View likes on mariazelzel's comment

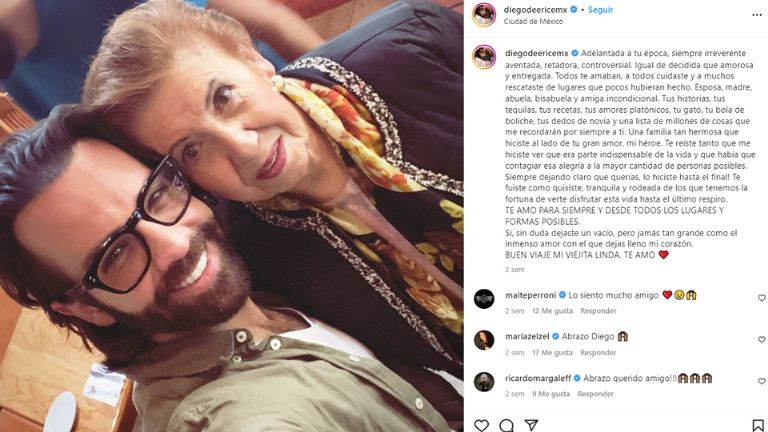pos(553,352)
